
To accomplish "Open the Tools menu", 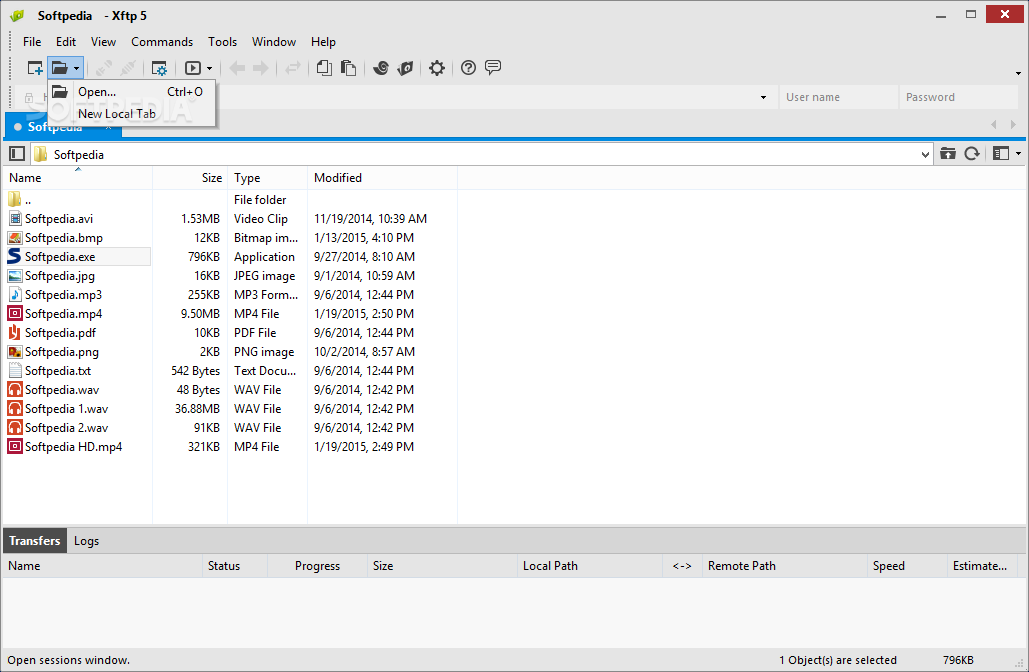I will tap(222, 42).
